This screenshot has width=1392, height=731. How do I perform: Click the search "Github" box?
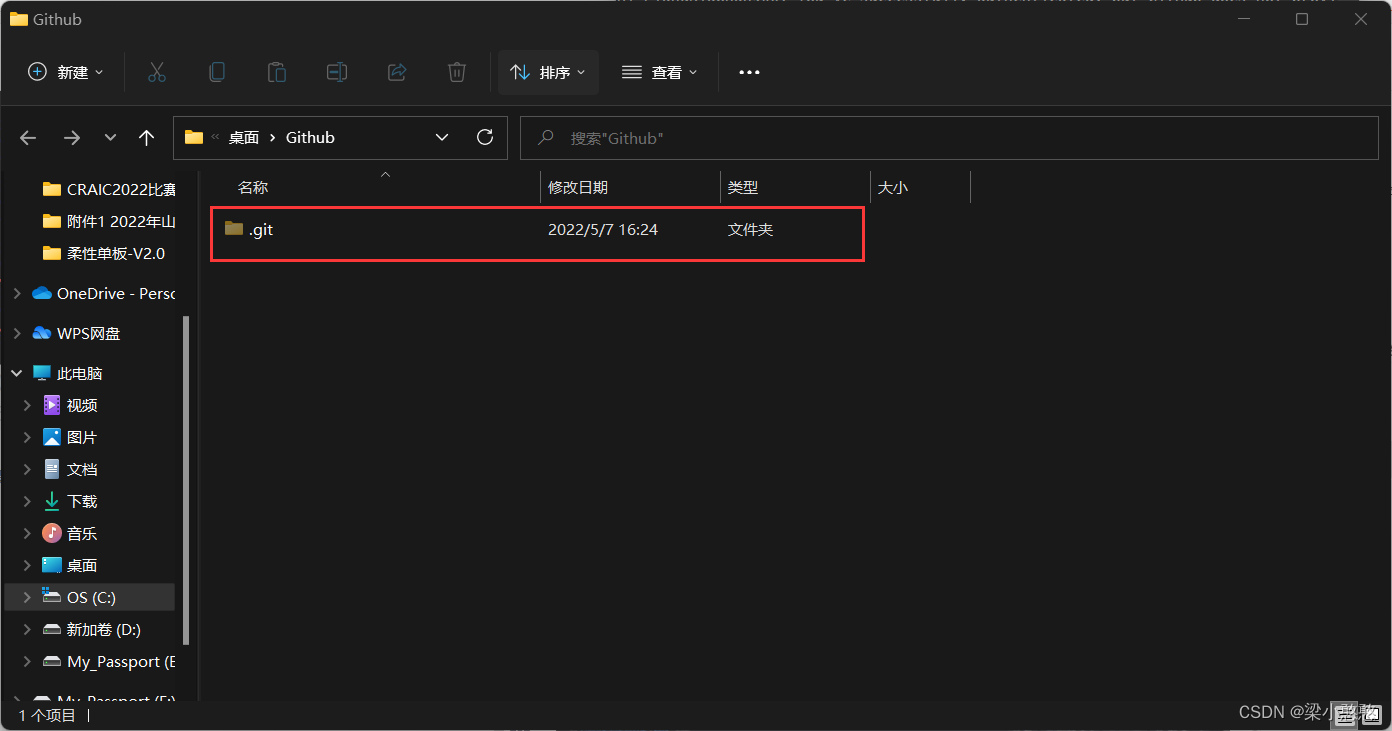coord(949,138)
